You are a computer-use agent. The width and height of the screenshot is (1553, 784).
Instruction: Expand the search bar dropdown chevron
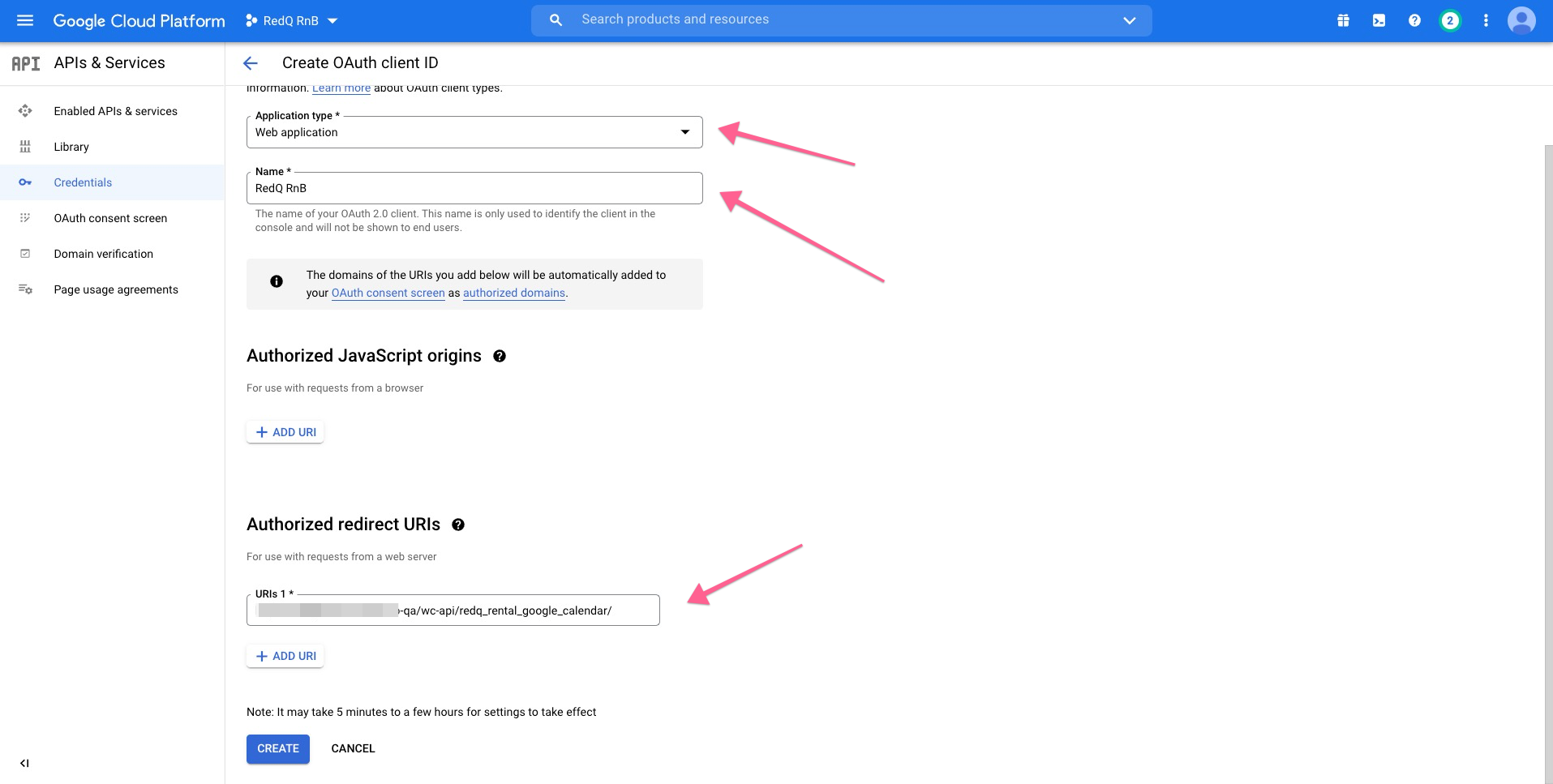1129,20
